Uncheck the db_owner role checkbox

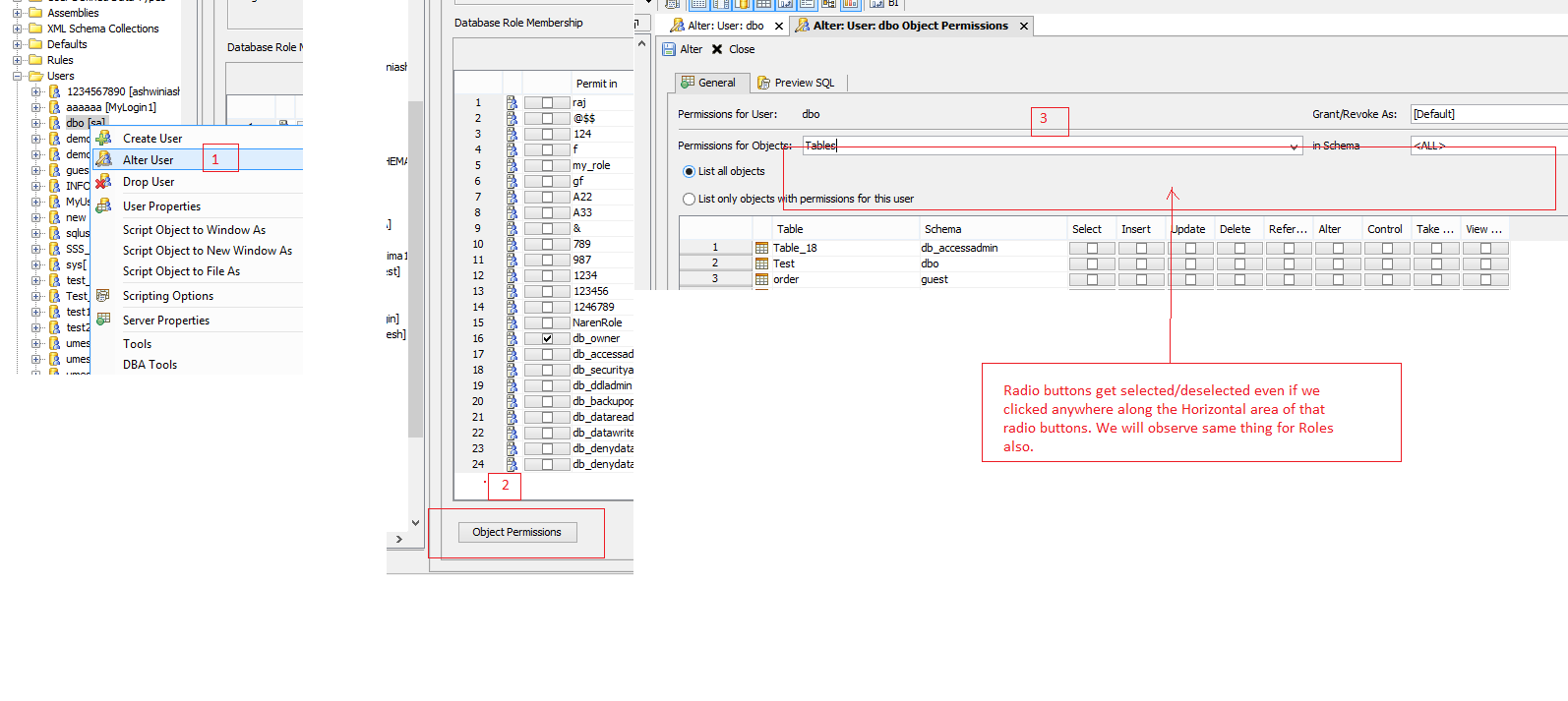[x=548, y=338]
